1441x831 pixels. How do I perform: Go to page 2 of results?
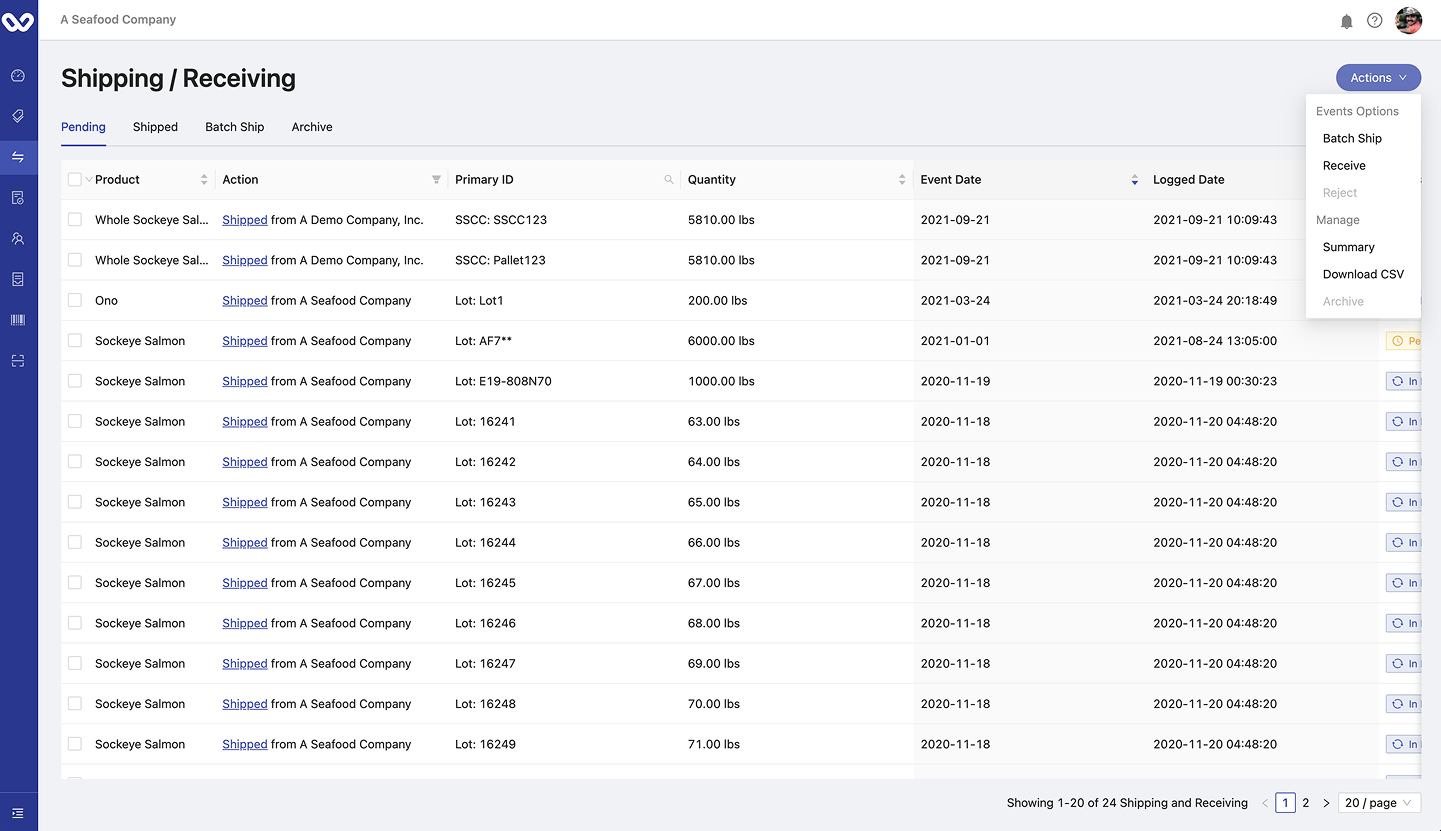tap(1306, 803)
